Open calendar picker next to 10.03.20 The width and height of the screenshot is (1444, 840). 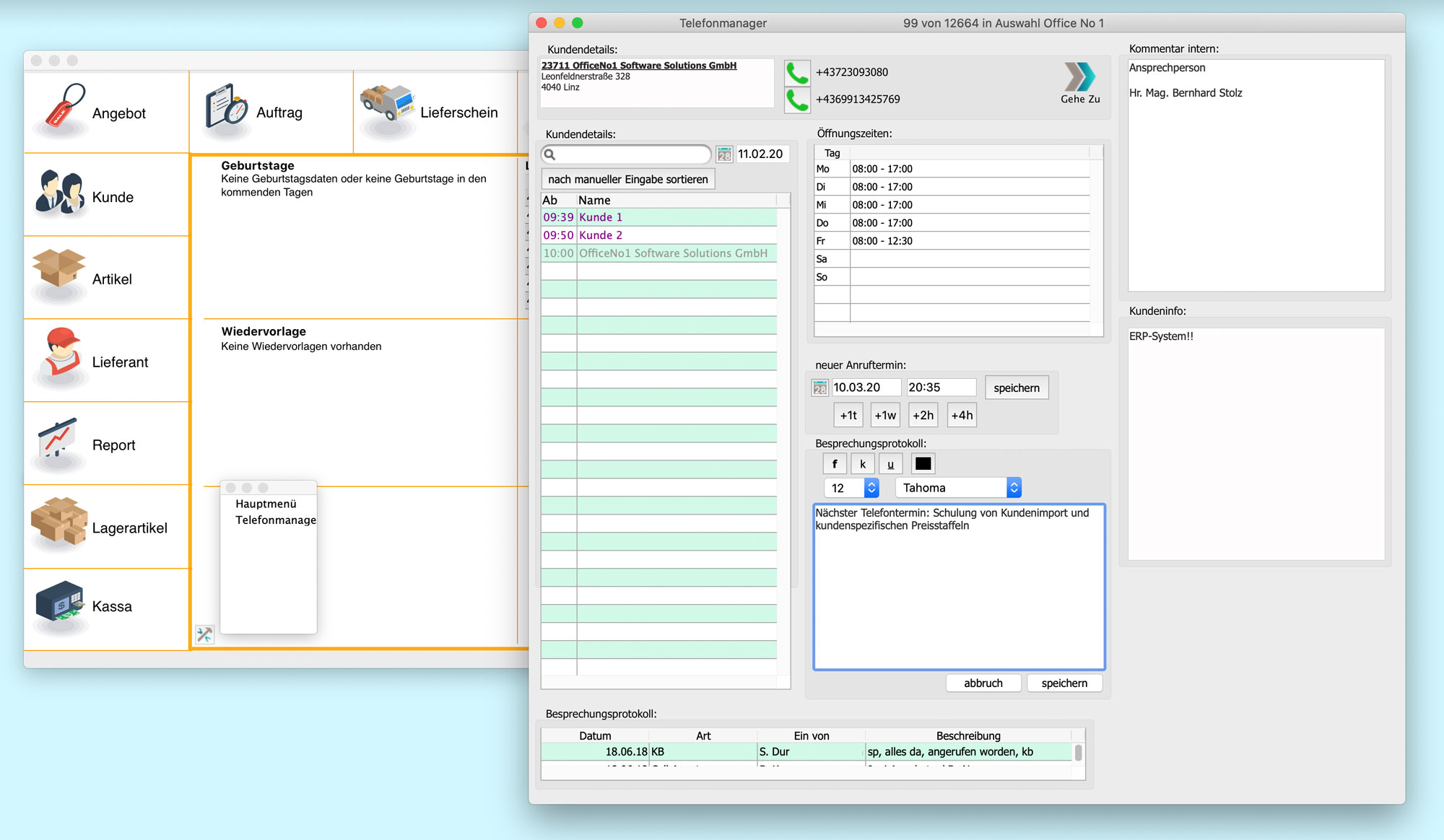(x=819, y=388)
